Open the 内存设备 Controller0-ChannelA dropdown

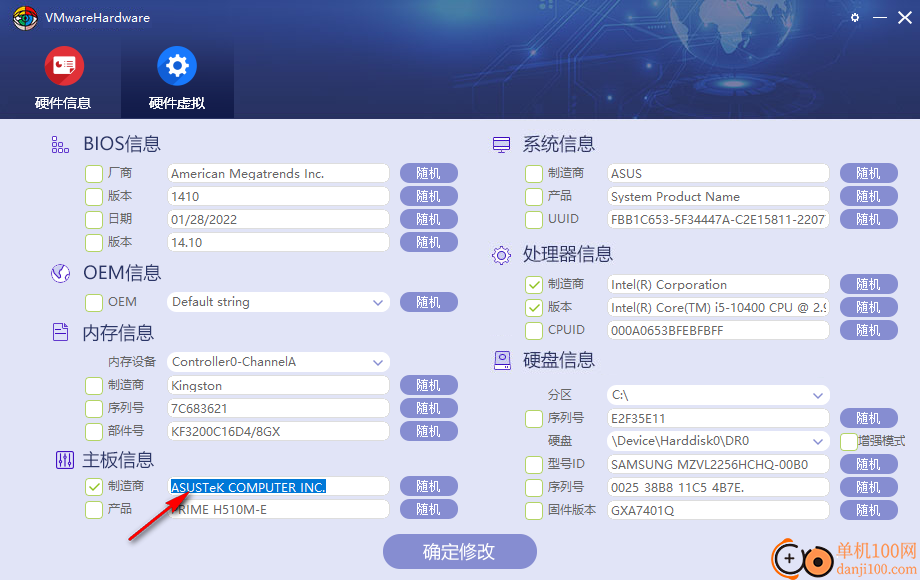coord(278,362)
